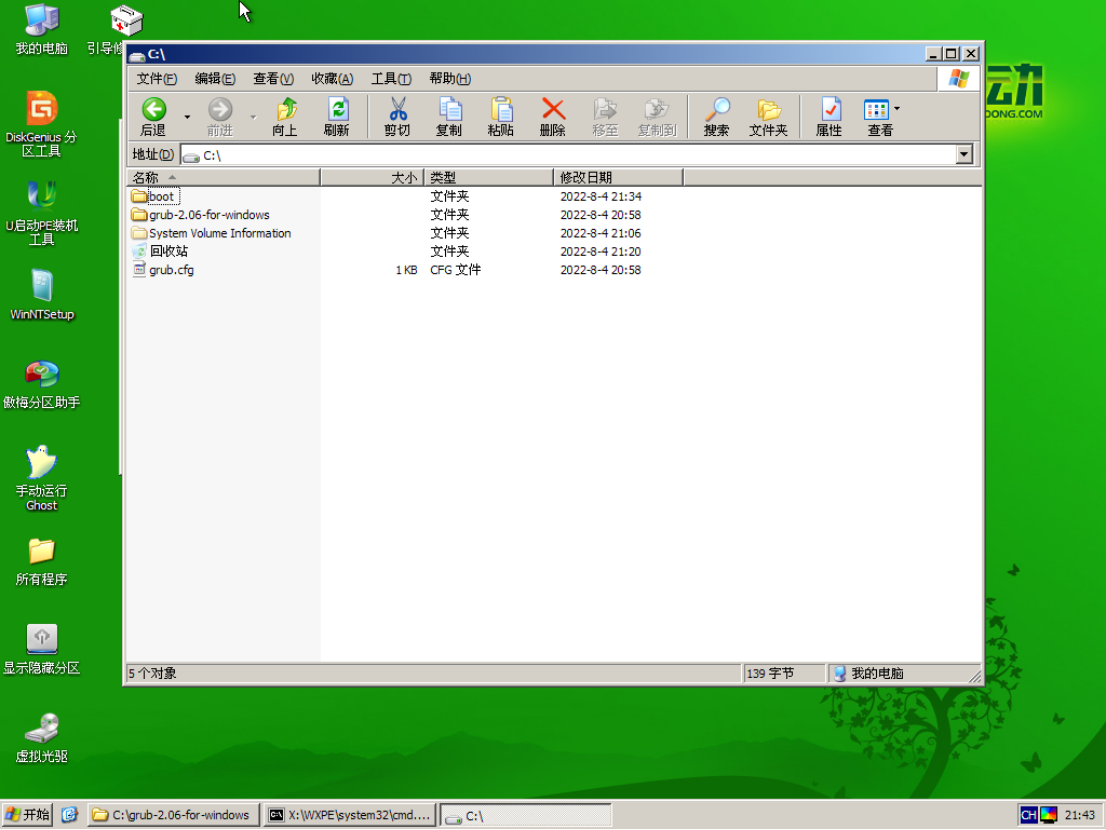The image size is (1106, 830).
Task: Click the 移至 move-to icon
Action: [x=604, y=109]
